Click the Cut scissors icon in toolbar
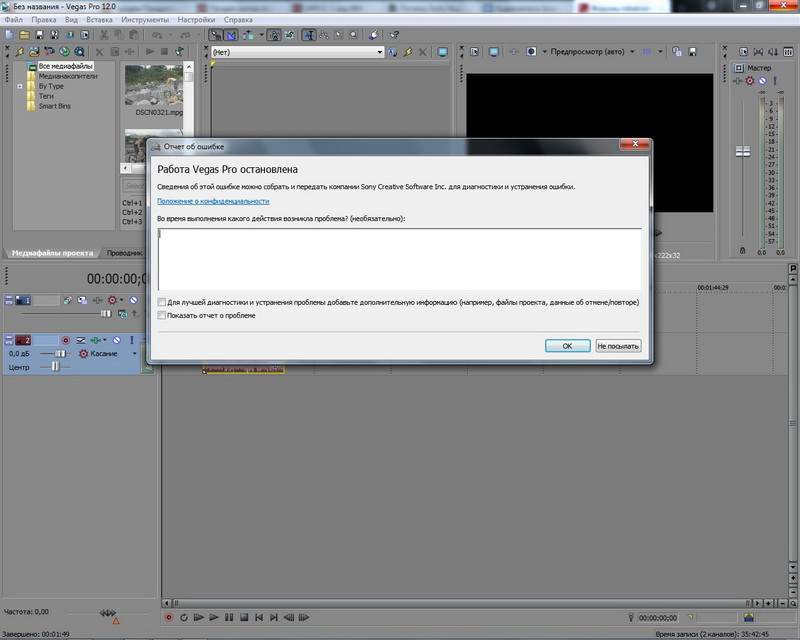 (103, 35)
